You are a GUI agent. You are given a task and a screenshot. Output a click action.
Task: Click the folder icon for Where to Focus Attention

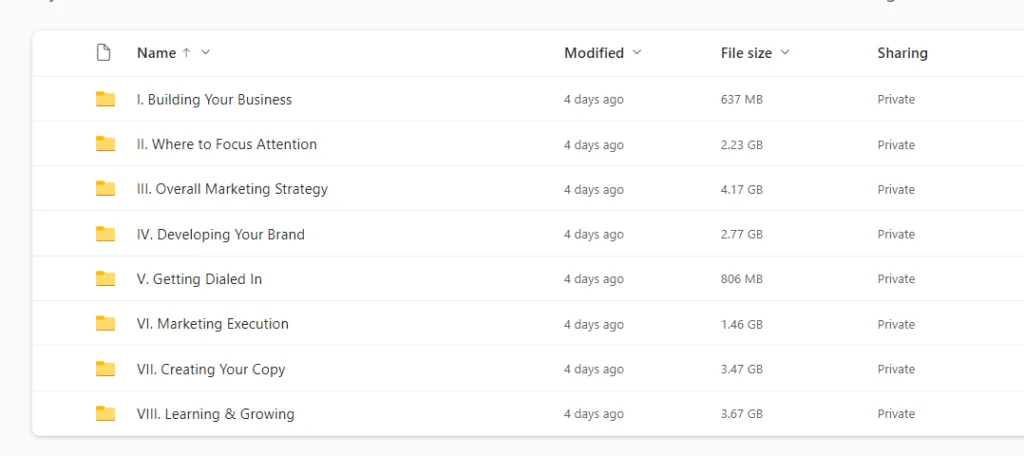point(105,144)
